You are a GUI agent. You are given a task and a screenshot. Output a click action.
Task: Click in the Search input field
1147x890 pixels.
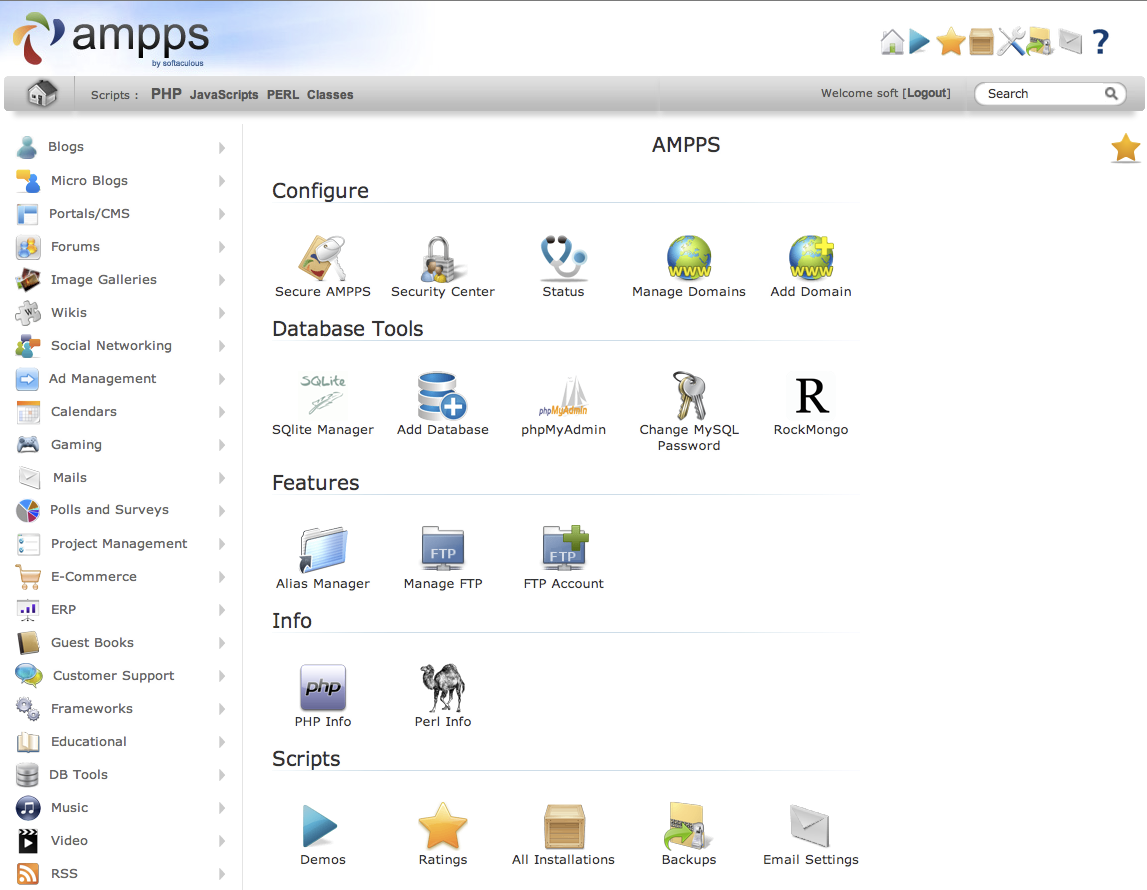tap(1042, 94)
